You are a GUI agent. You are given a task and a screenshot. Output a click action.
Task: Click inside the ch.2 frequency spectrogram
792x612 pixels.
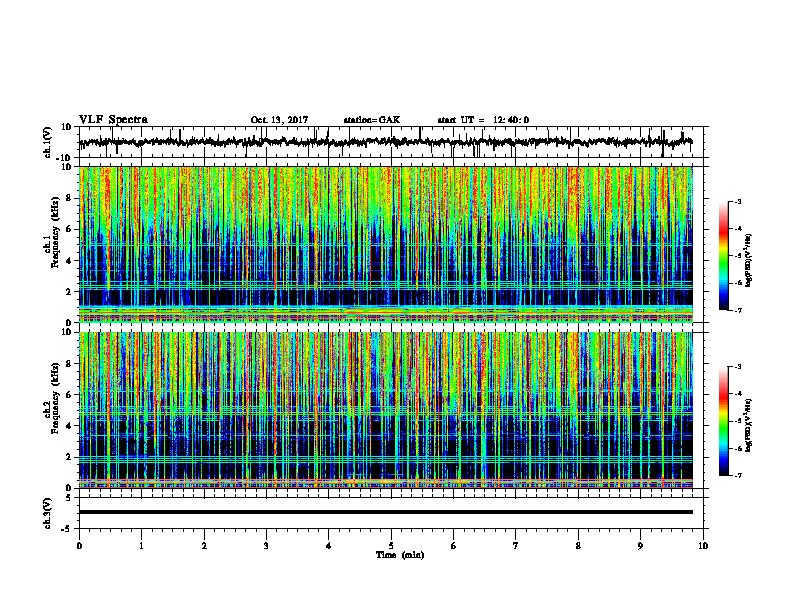(385, 410)
